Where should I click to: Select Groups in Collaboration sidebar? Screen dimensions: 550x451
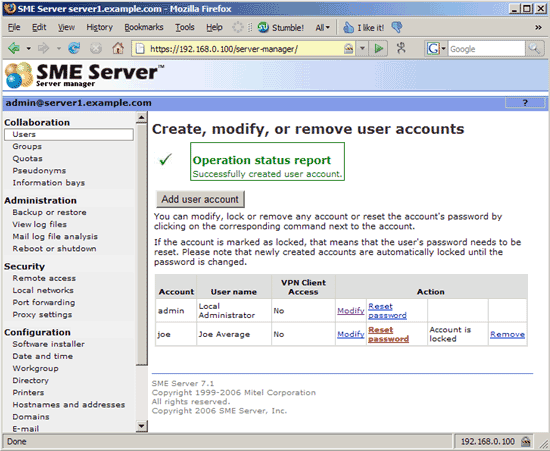(x=27, y=146)
